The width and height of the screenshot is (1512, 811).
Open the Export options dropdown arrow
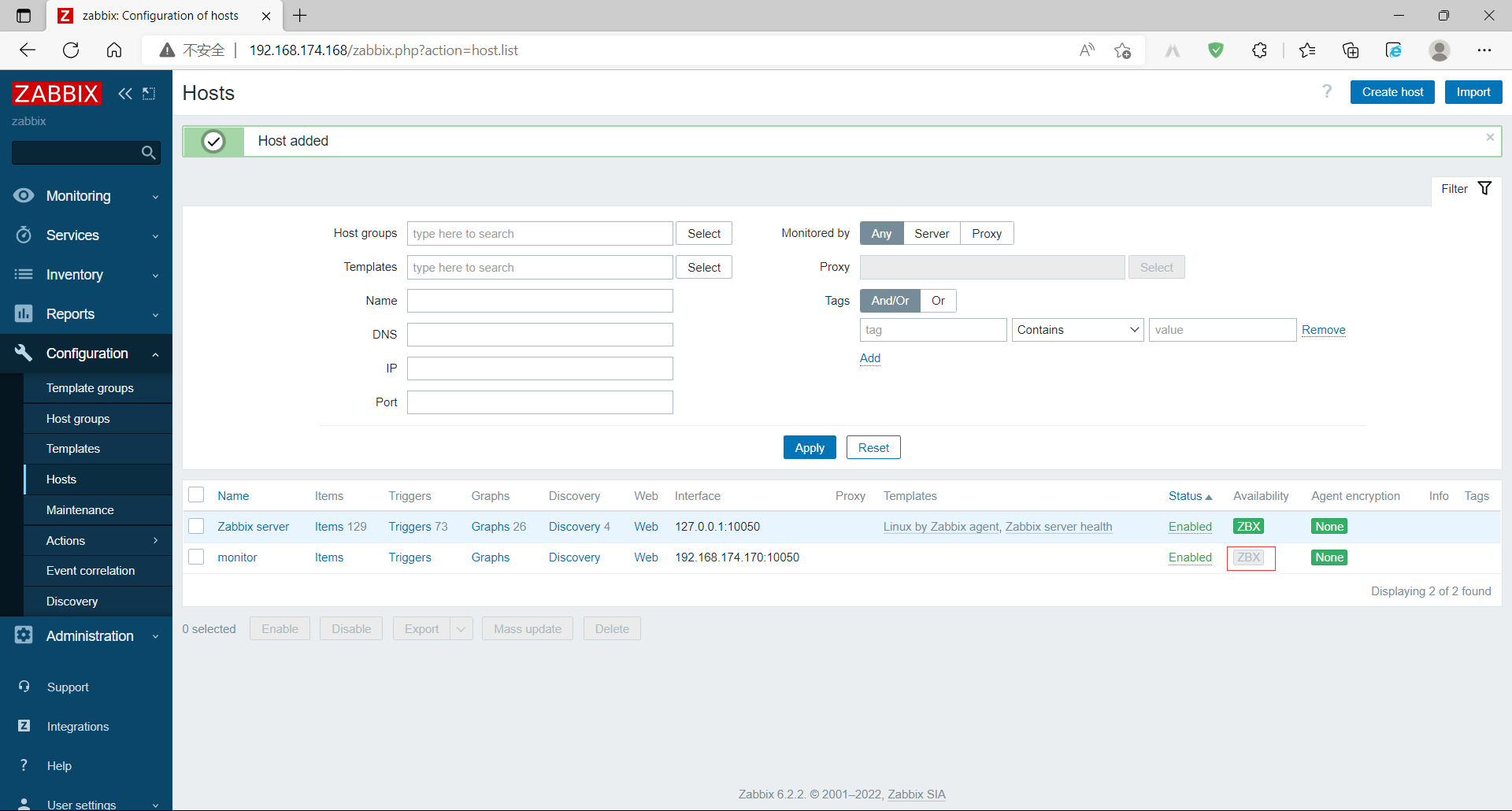point(461,629)
